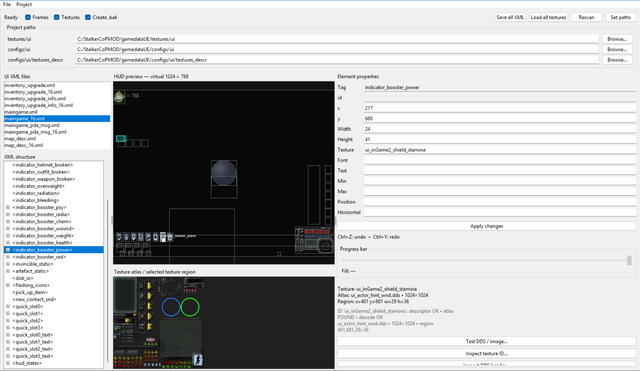The width and height of the screenshot is (640, 371).
Task: Open the Project menu
Action: (24, 4)
